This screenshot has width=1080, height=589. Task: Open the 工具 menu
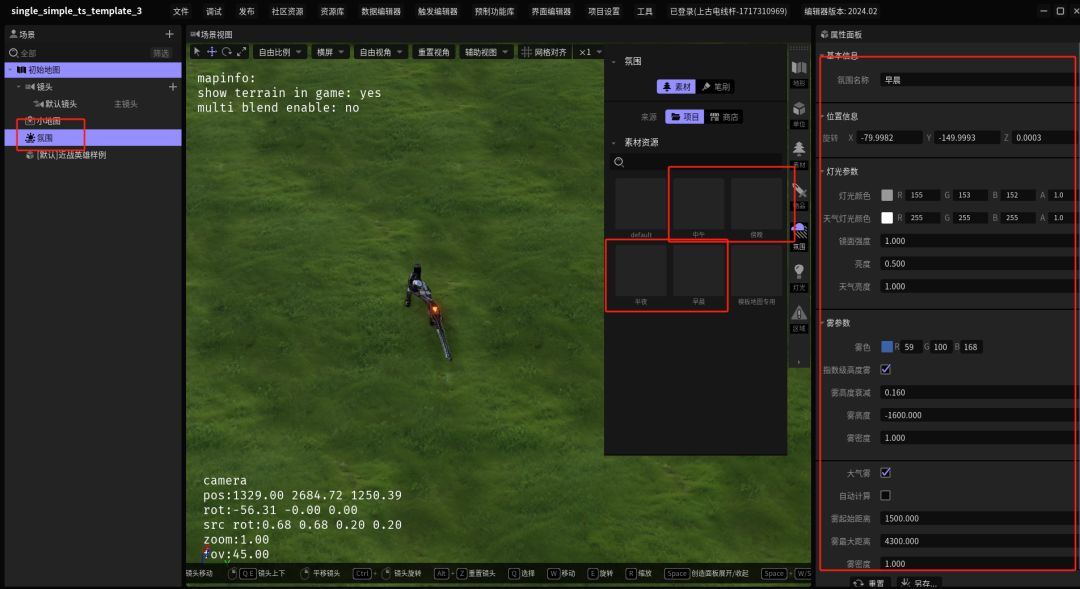coord(645,11)
